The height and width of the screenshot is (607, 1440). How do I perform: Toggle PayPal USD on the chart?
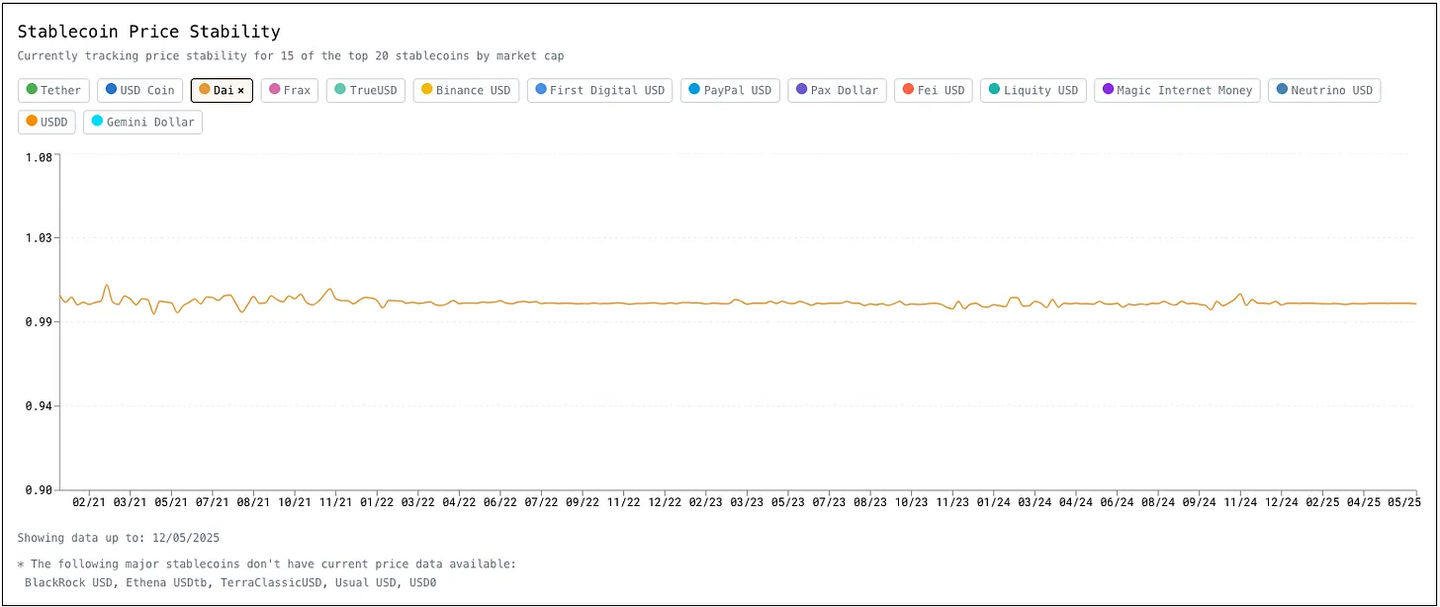(730, 90)
